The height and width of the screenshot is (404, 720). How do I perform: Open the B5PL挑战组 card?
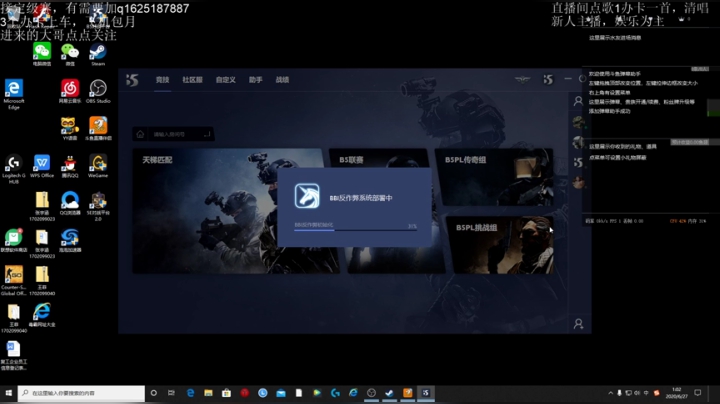501,245
